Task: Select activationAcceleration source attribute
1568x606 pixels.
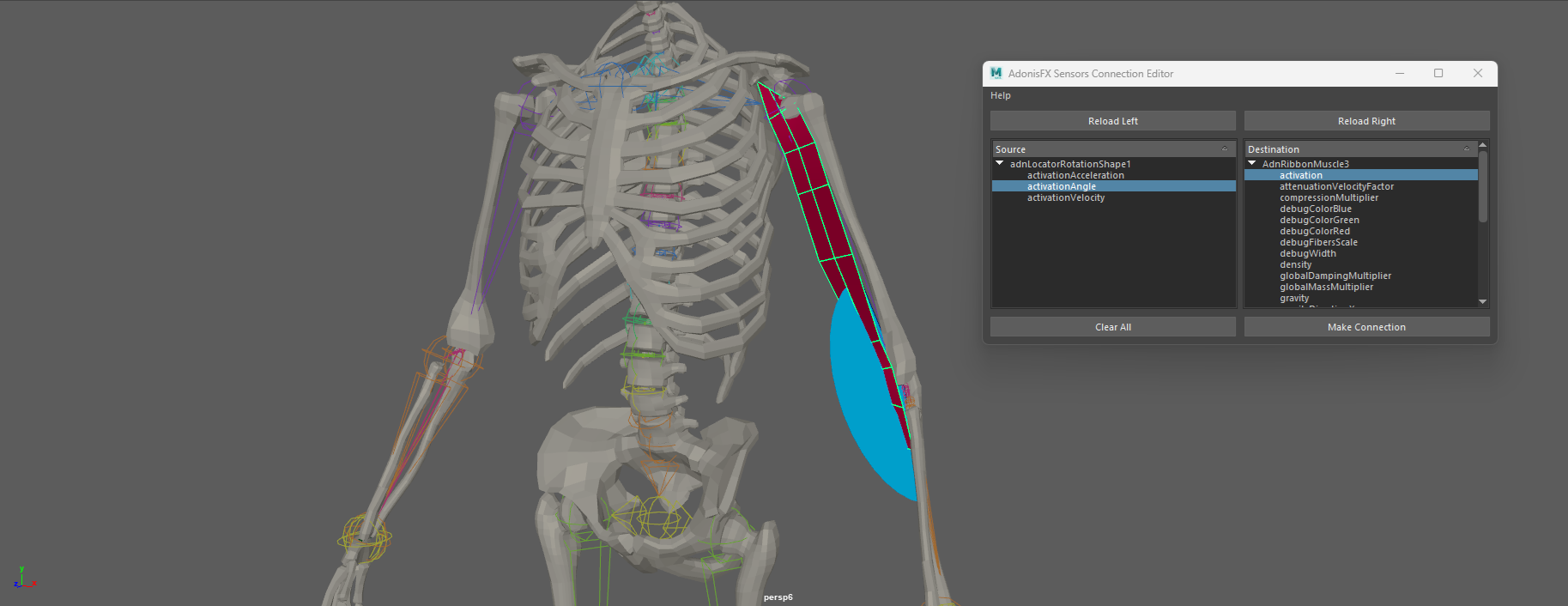Action: (1075, 175)
